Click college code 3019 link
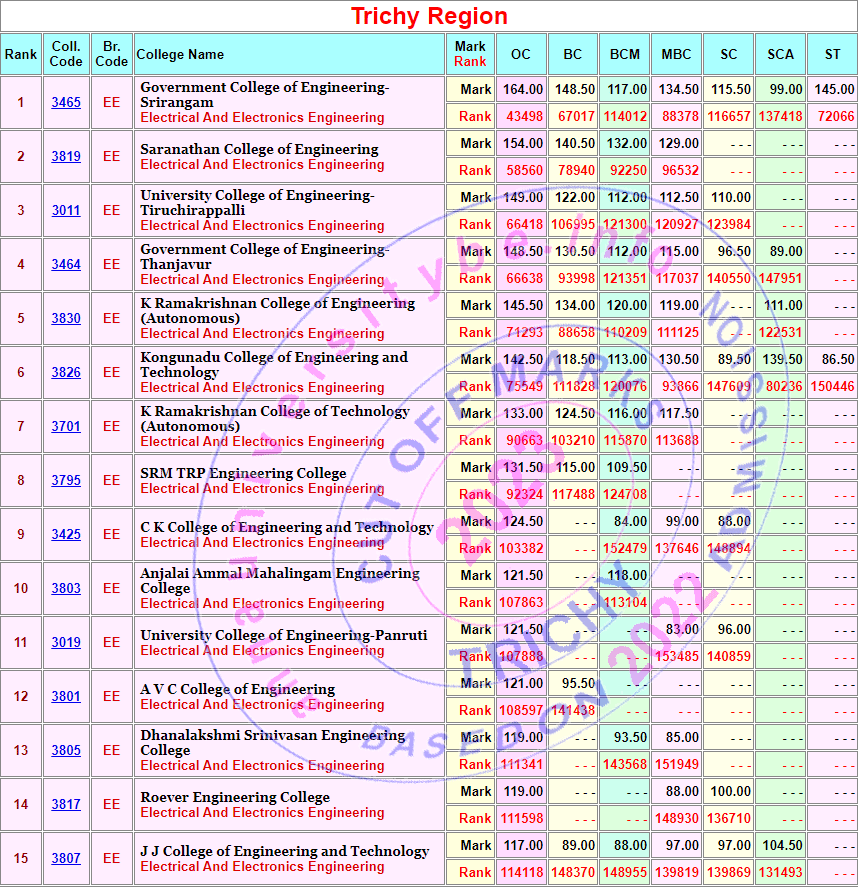Image resolution: width=858 pixels, height=887 pixels. tap(66, 643)
